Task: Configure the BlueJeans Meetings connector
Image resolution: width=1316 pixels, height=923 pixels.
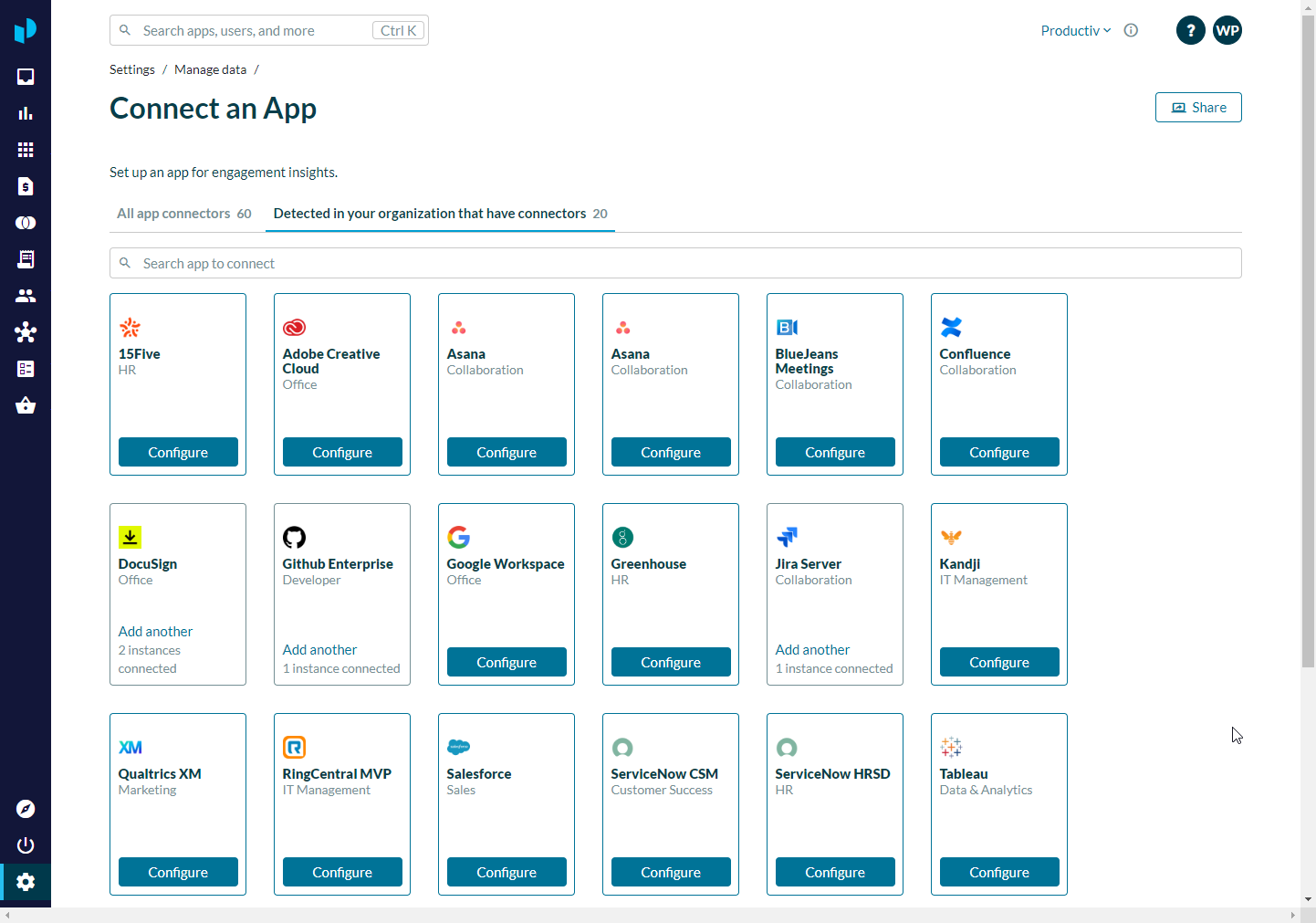Action: pos(835,452)
